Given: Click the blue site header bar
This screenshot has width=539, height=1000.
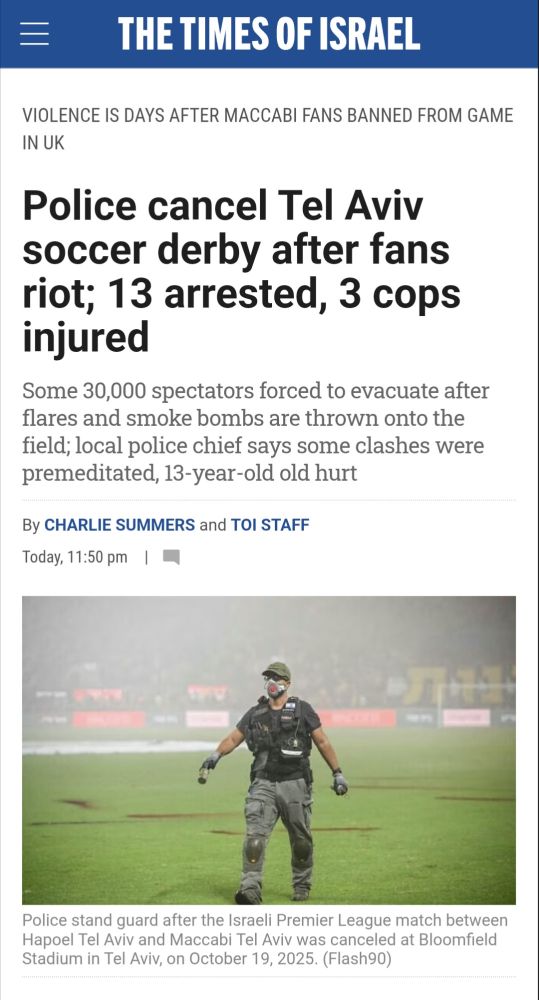Looking at the screenshot, I should (x=269, y=34).
